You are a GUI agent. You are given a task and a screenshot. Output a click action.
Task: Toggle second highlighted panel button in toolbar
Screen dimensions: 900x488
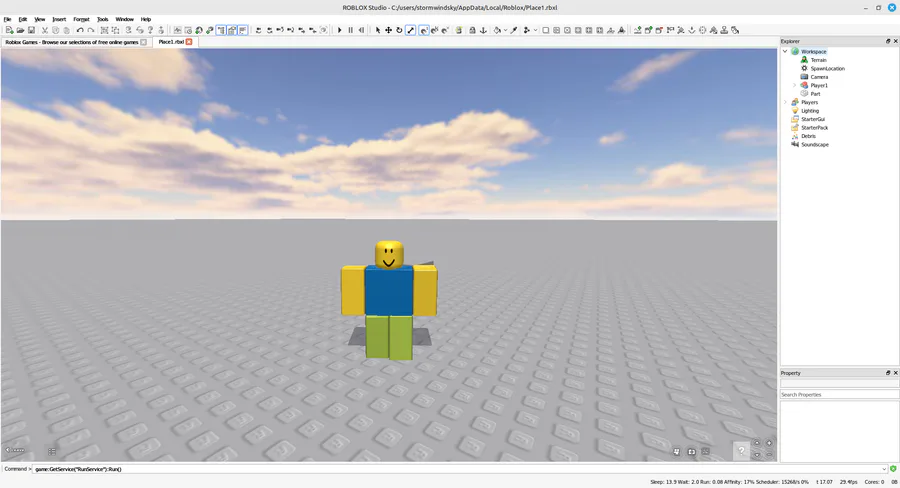click(x=232, y=30)
